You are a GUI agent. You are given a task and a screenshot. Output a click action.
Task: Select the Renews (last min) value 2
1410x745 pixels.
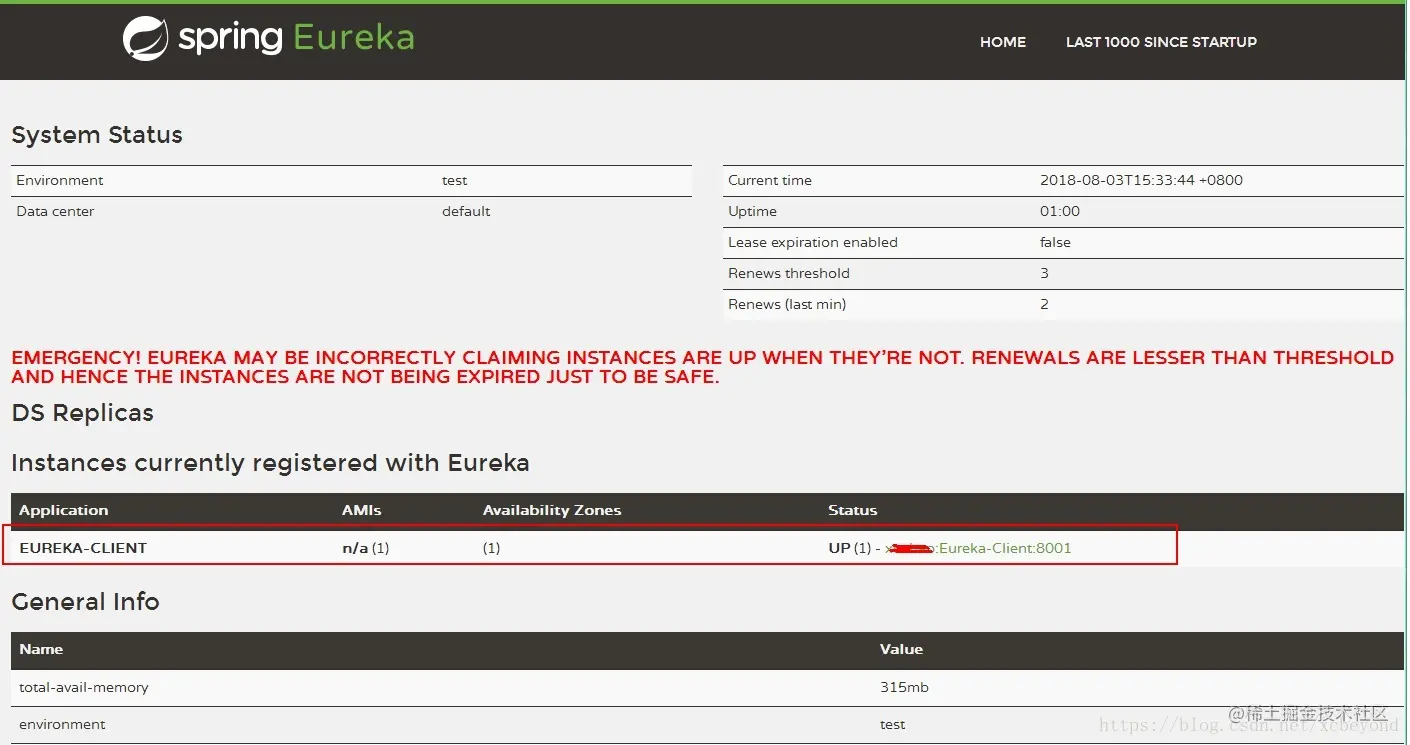[x=1044, y=305]
